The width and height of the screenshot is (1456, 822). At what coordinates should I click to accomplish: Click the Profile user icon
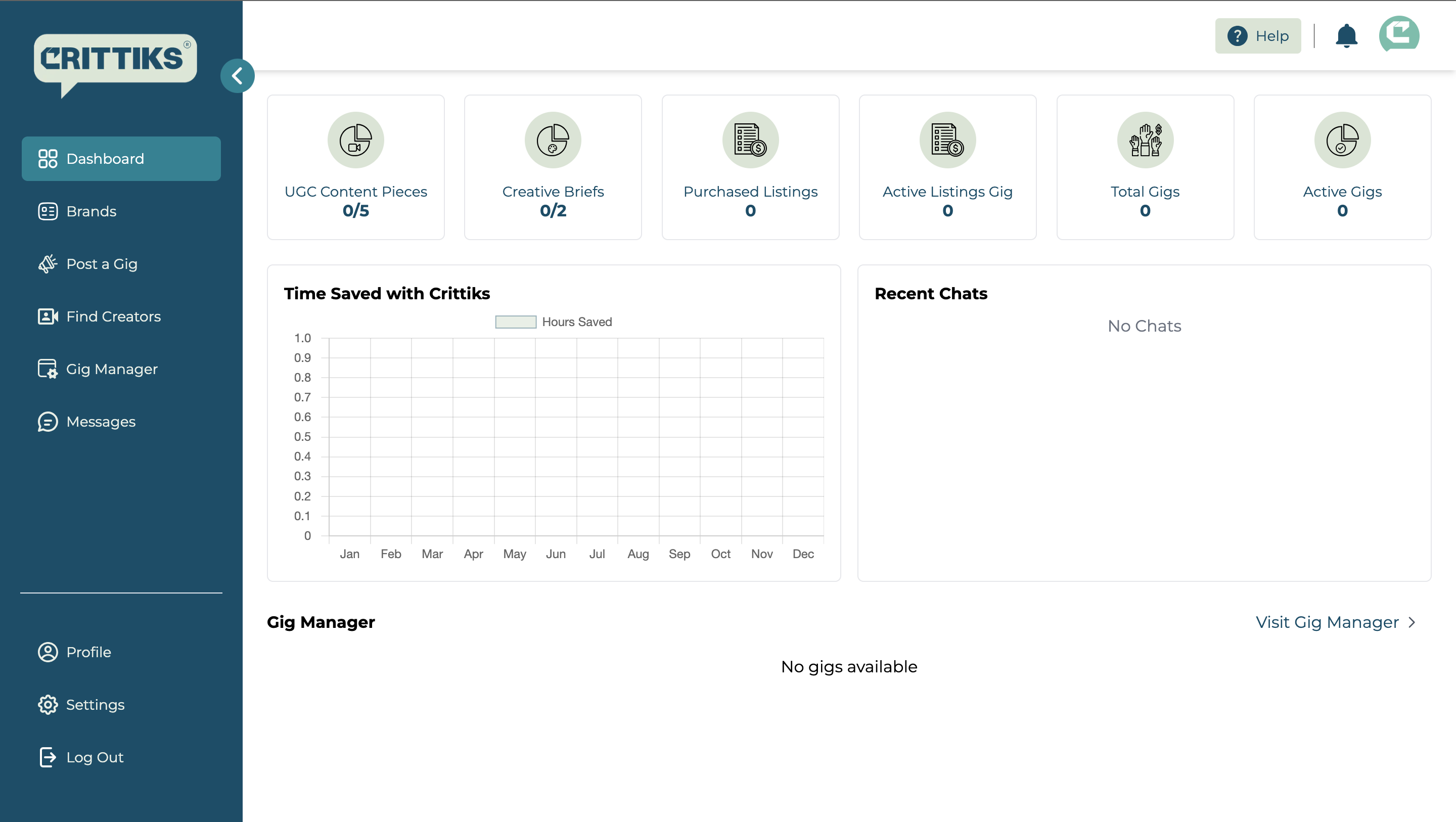(x=48, y=653)
